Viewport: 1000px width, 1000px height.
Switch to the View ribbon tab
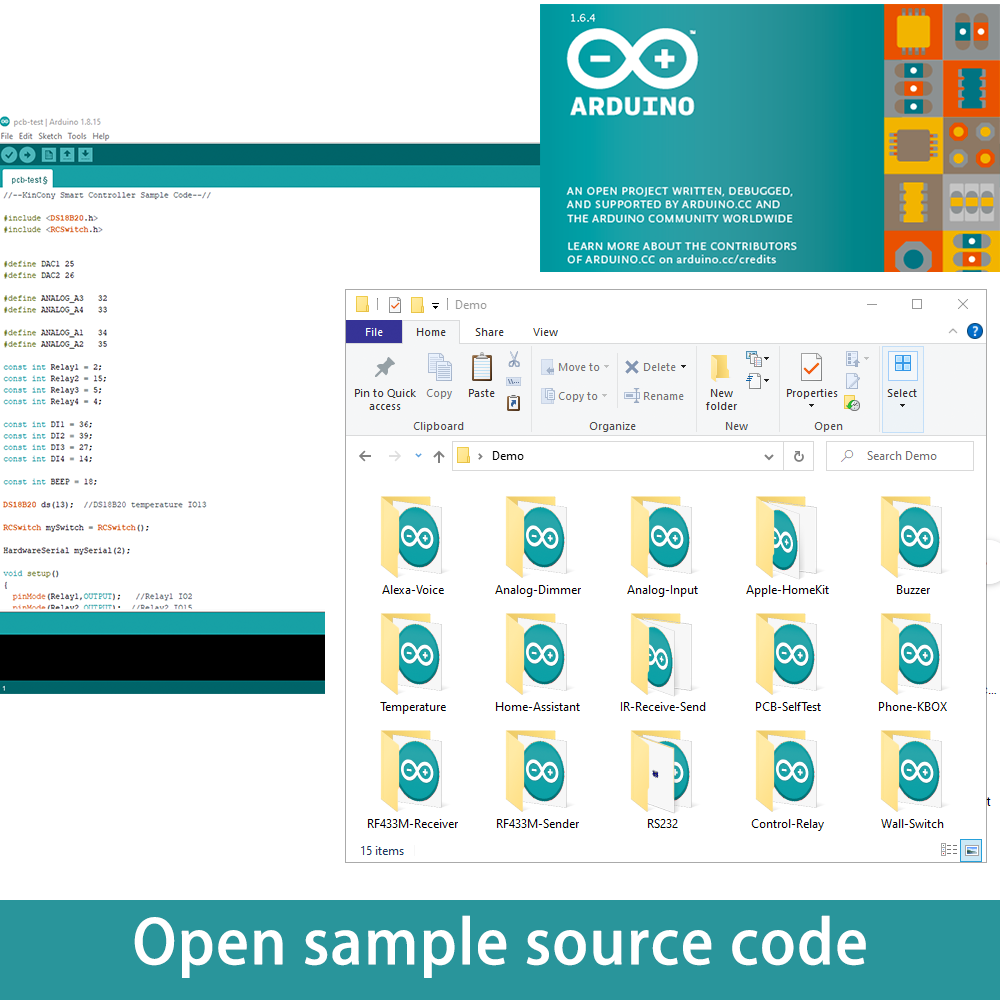pyautogui.click(x=545, y=332)
